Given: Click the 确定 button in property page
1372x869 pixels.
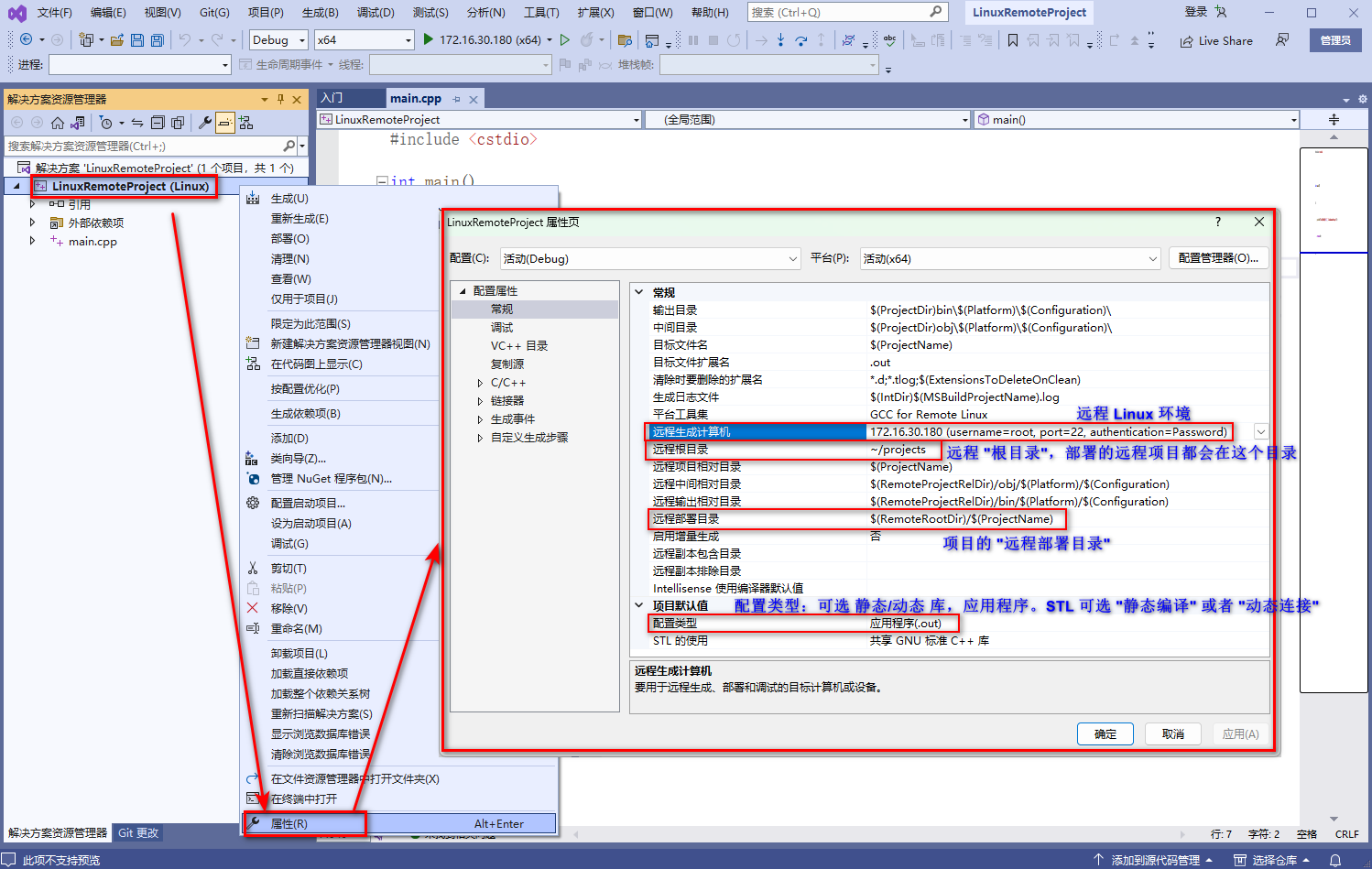Looking at the screenshot, I should pos(1105,734).
